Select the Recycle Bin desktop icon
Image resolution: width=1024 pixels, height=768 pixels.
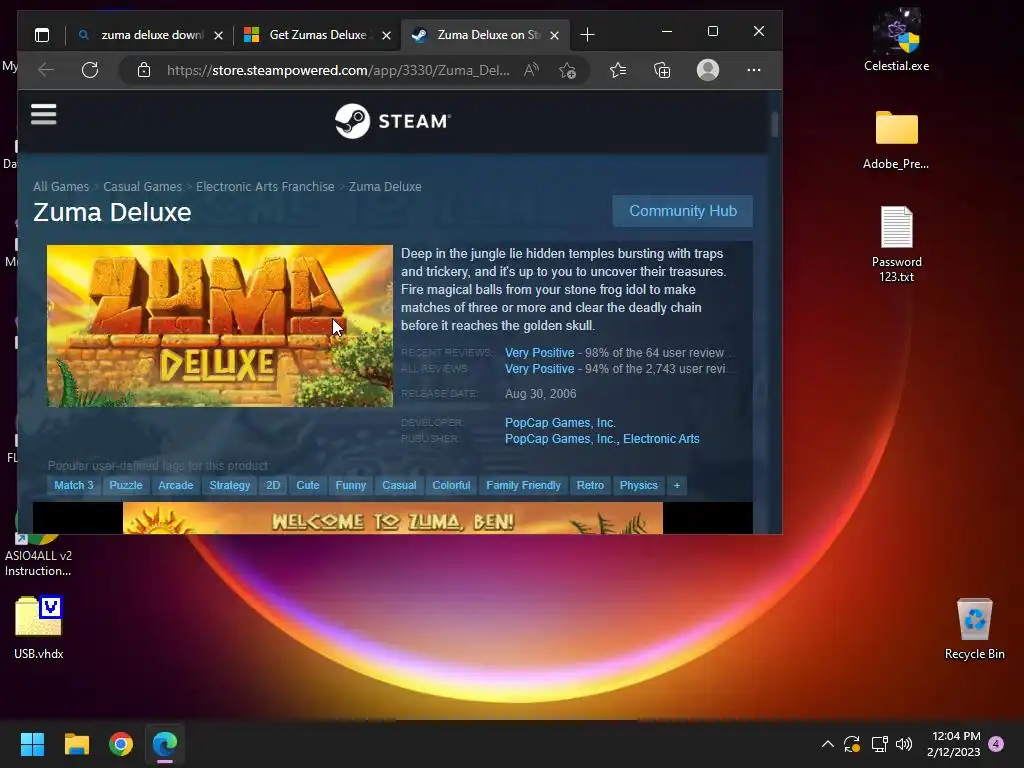pos(974,629)
